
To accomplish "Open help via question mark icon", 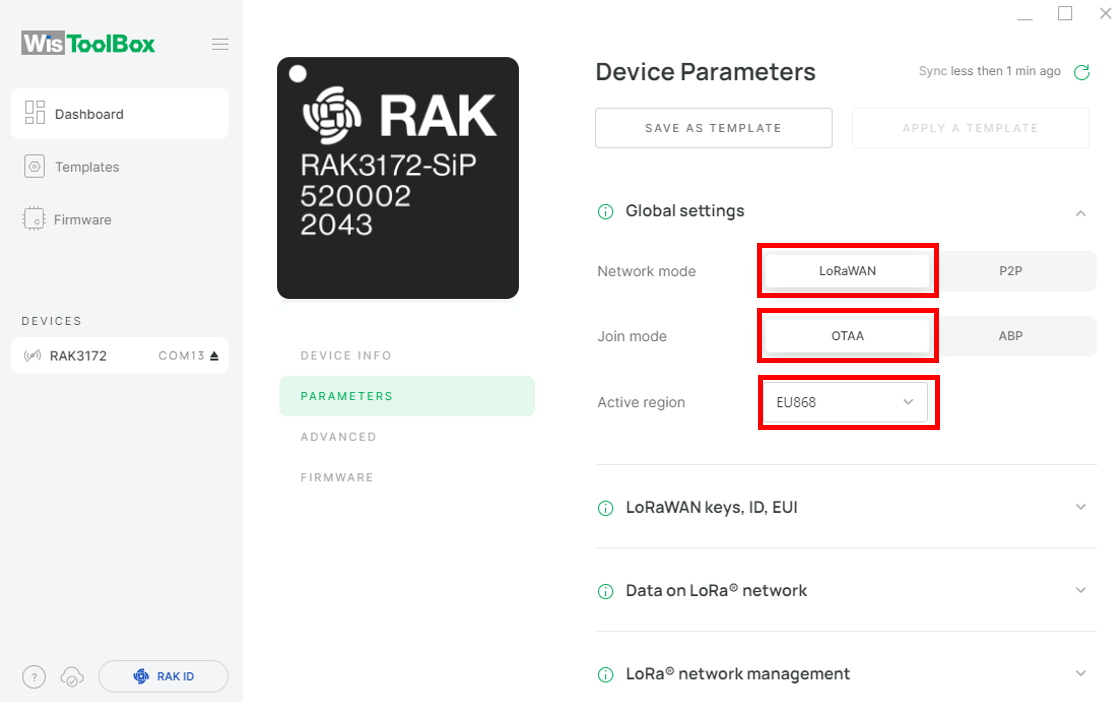I will (x=34, y=676).
